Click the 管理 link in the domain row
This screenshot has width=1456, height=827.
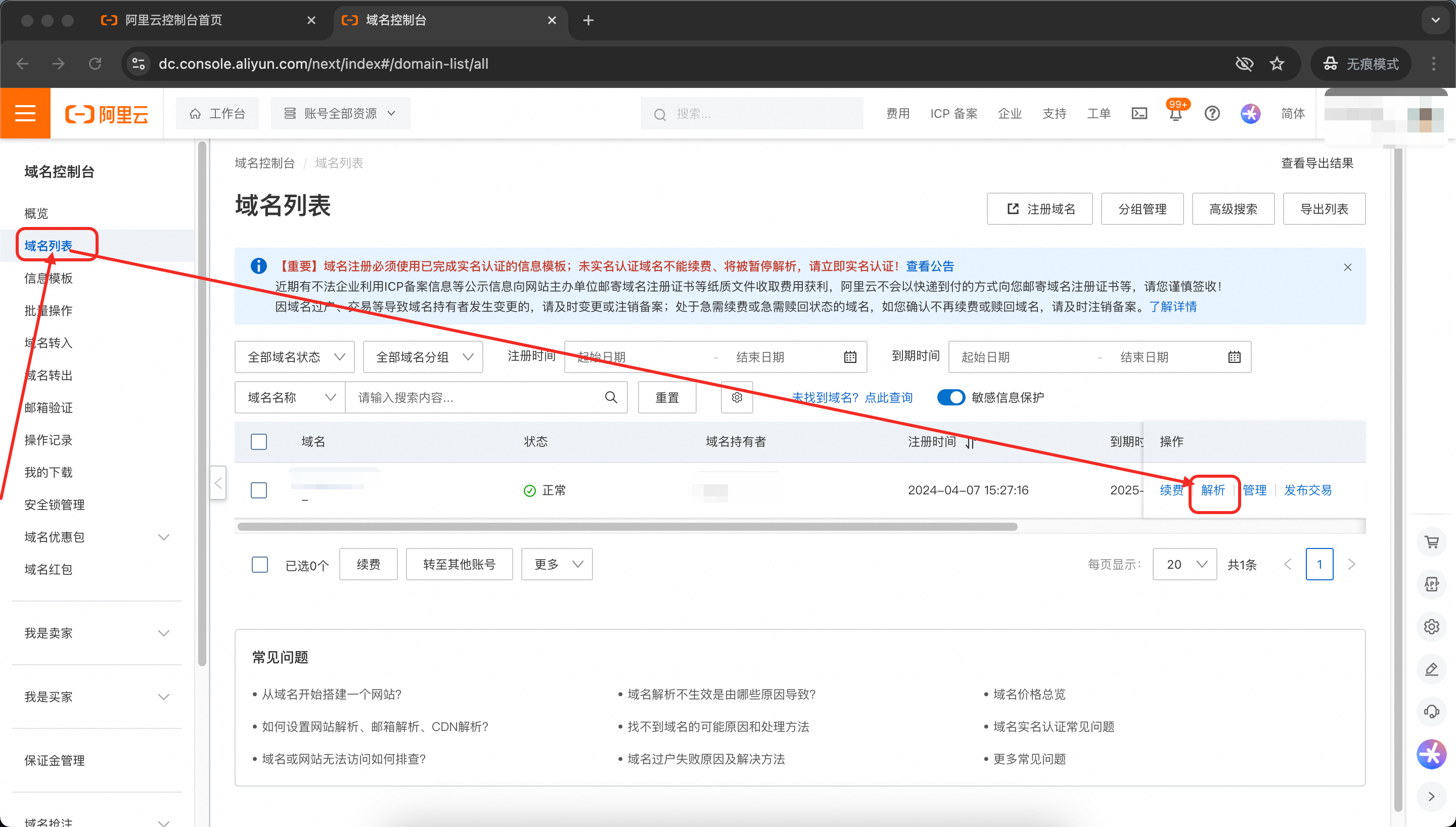click(x=1254, y=490)
